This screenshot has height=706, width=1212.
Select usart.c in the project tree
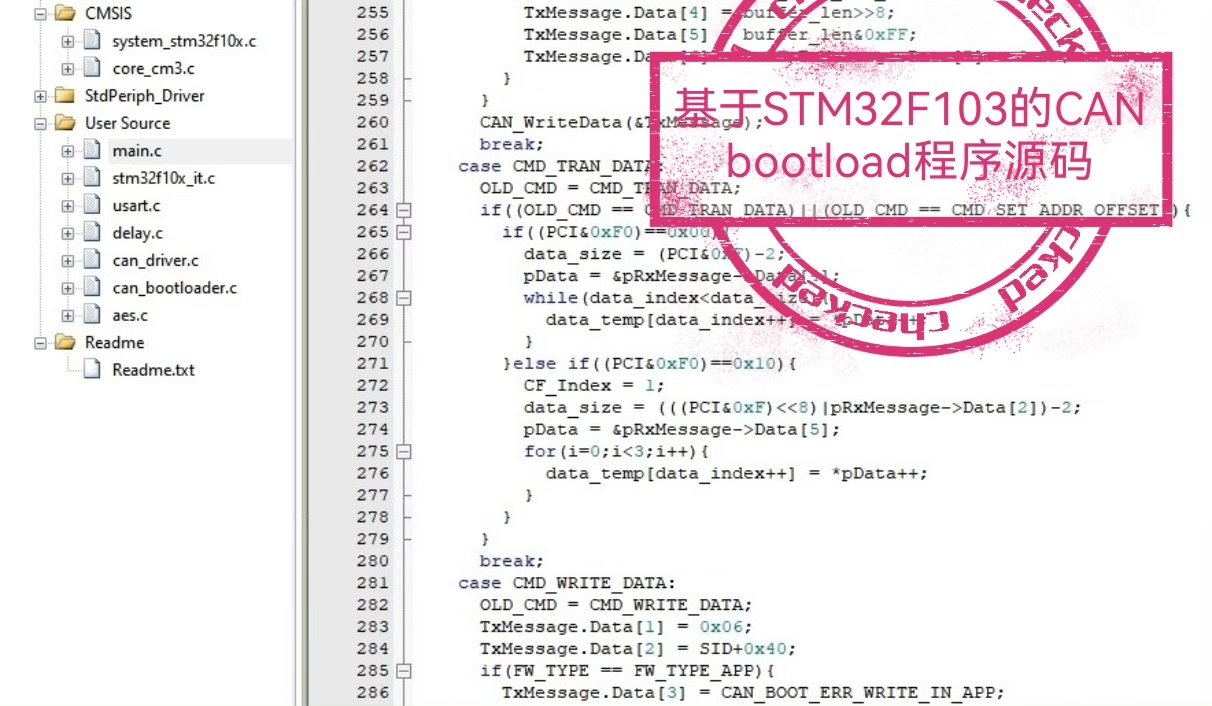pyautogui.click(x=136, y=206)
